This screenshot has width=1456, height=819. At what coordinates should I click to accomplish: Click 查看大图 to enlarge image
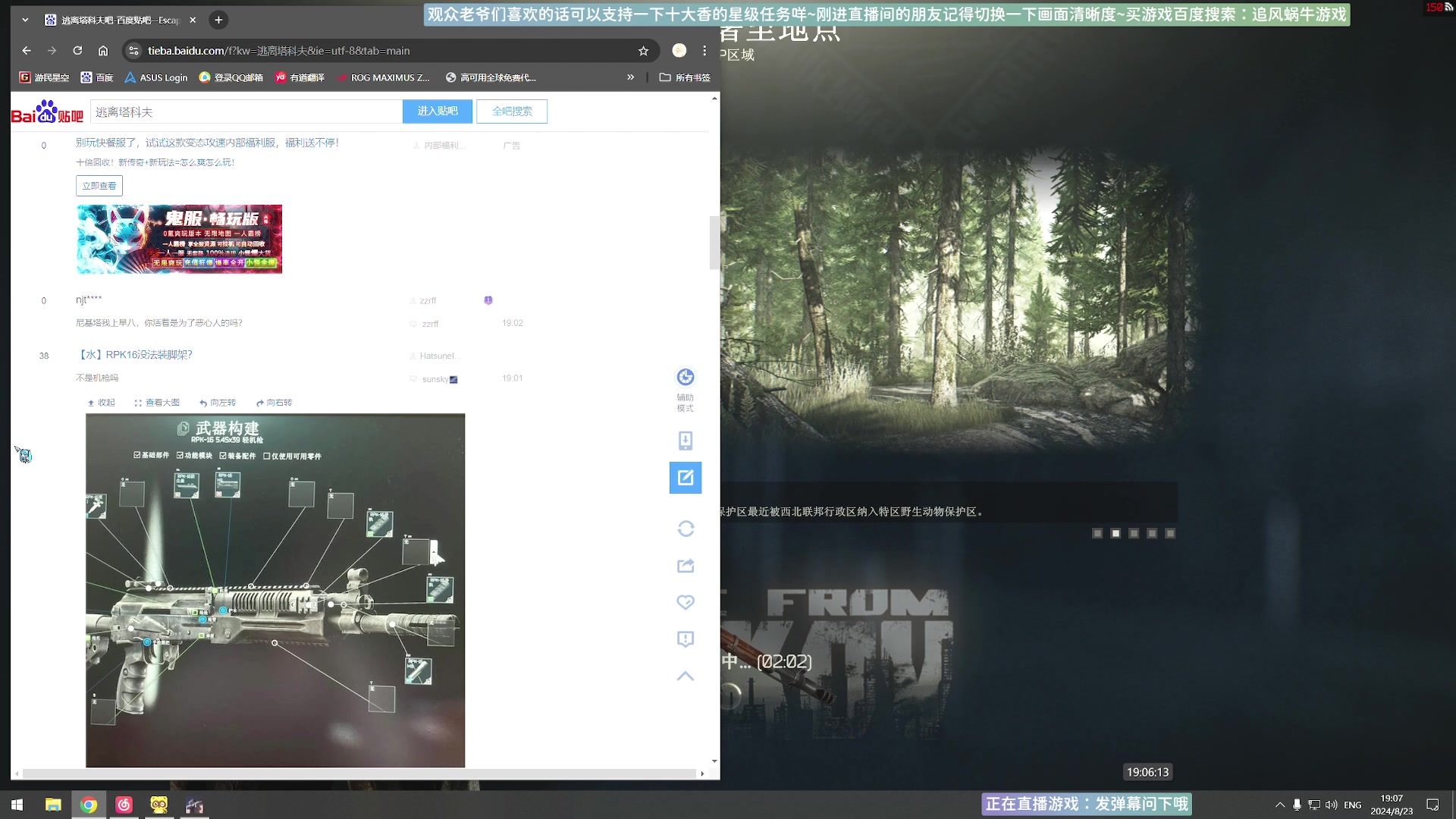(x=157, y=403)
